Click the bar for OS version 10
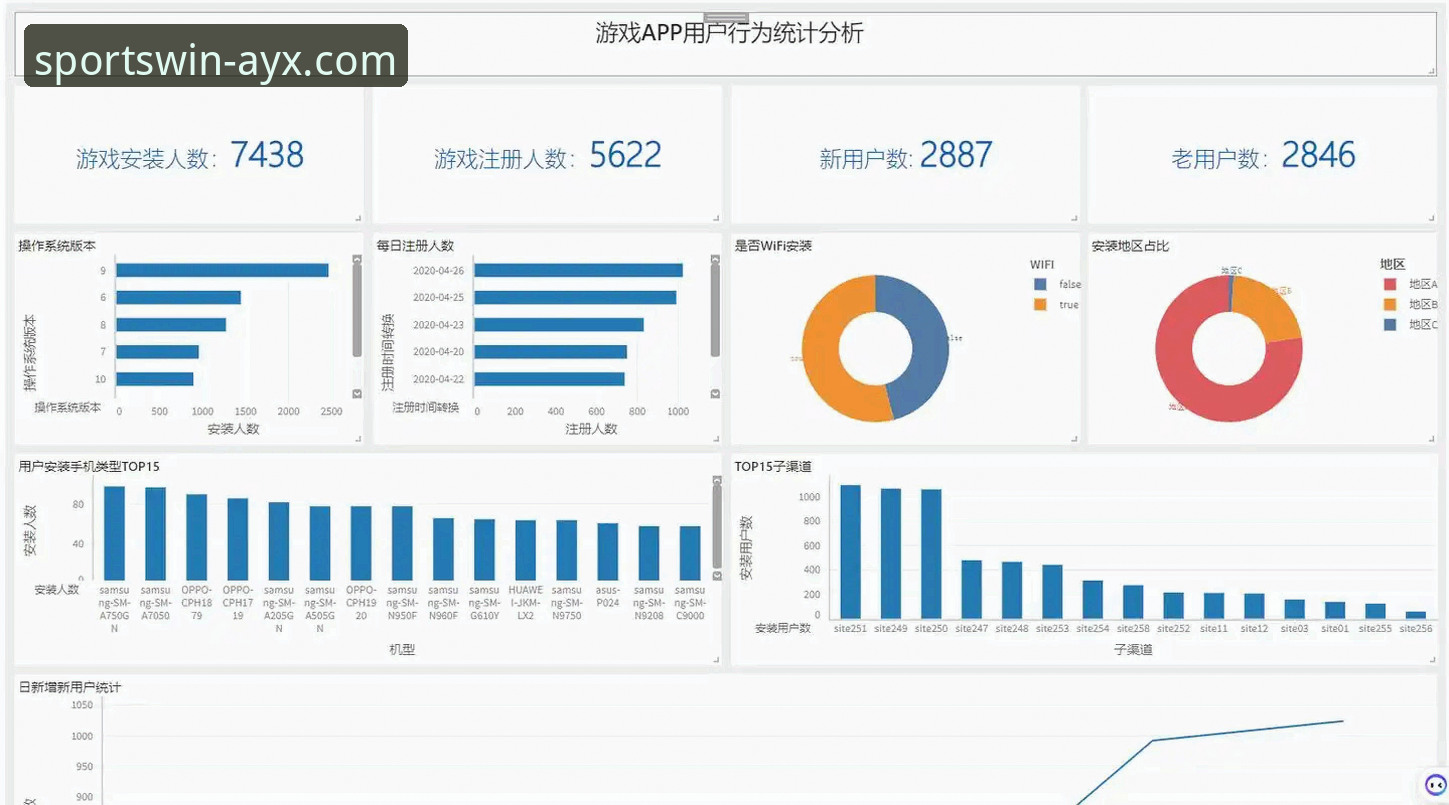1449x805 pixels. point(155,379)
